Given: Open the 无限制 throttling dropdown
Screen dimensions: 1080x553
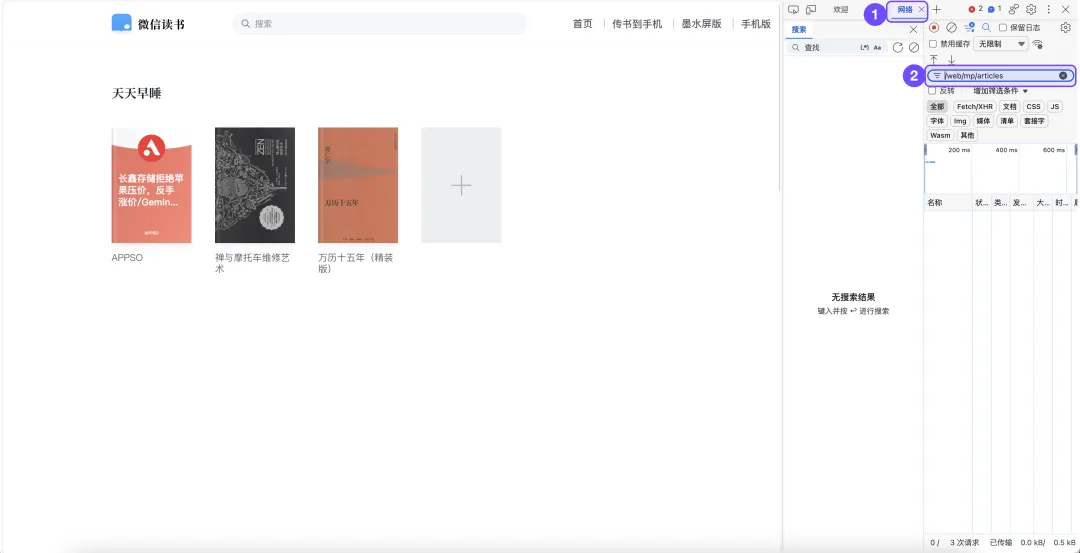Looking at the screenshot, I should point(1000,44).
